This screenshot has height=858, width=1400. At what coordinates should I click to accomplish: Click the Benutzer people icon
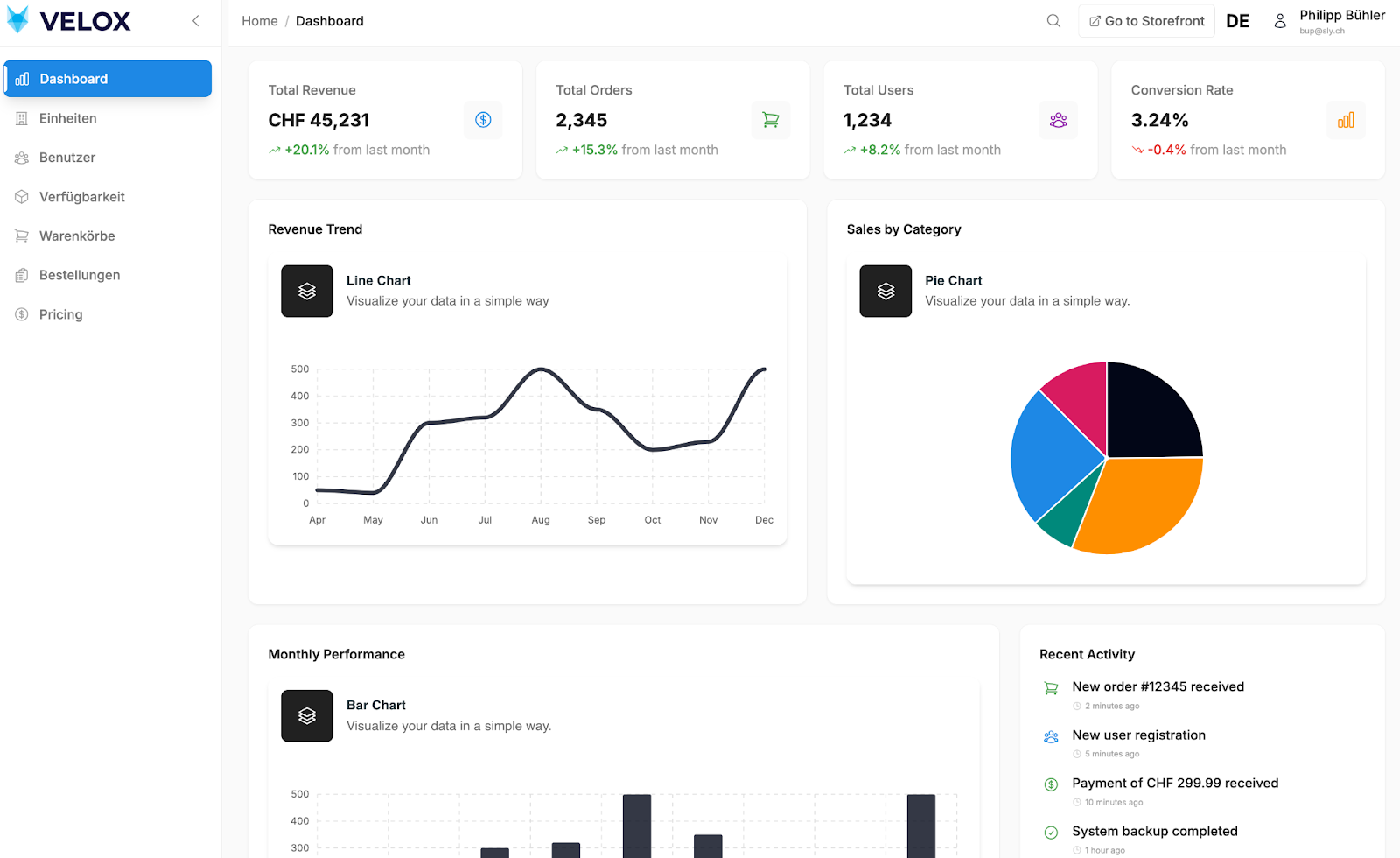22,158
